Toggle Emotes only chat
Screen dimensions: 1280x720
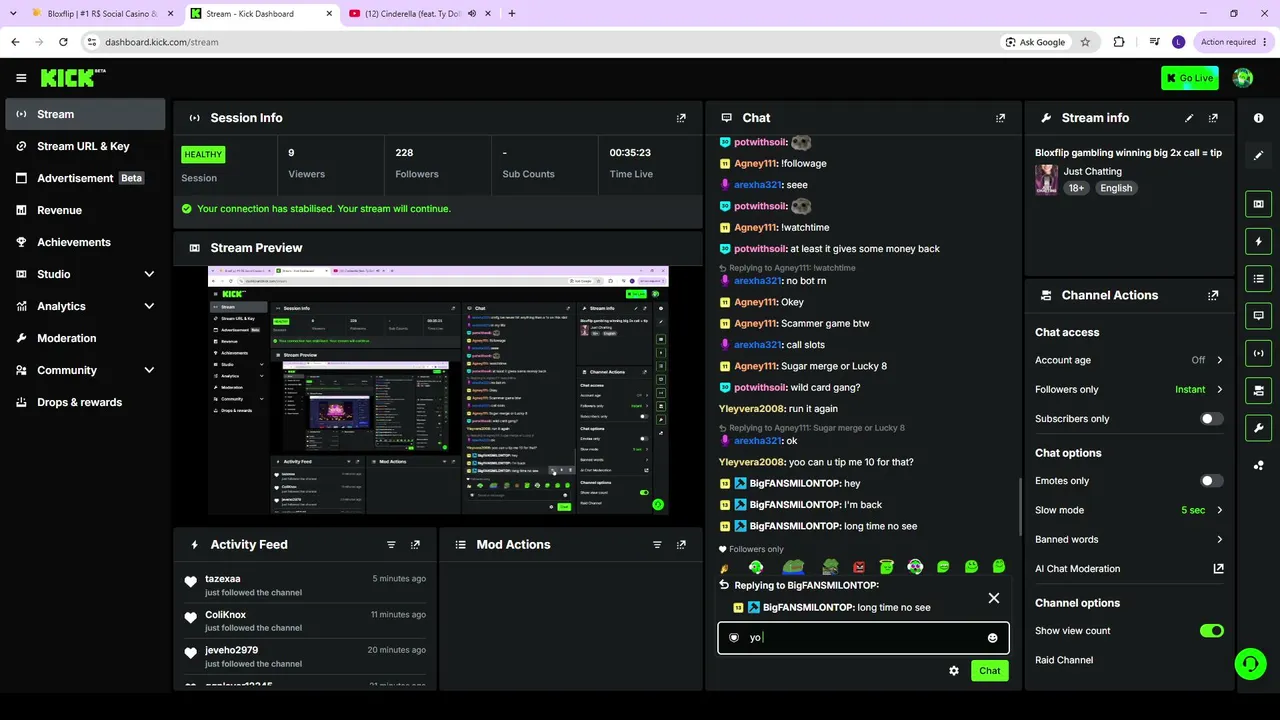[1211, 481]
